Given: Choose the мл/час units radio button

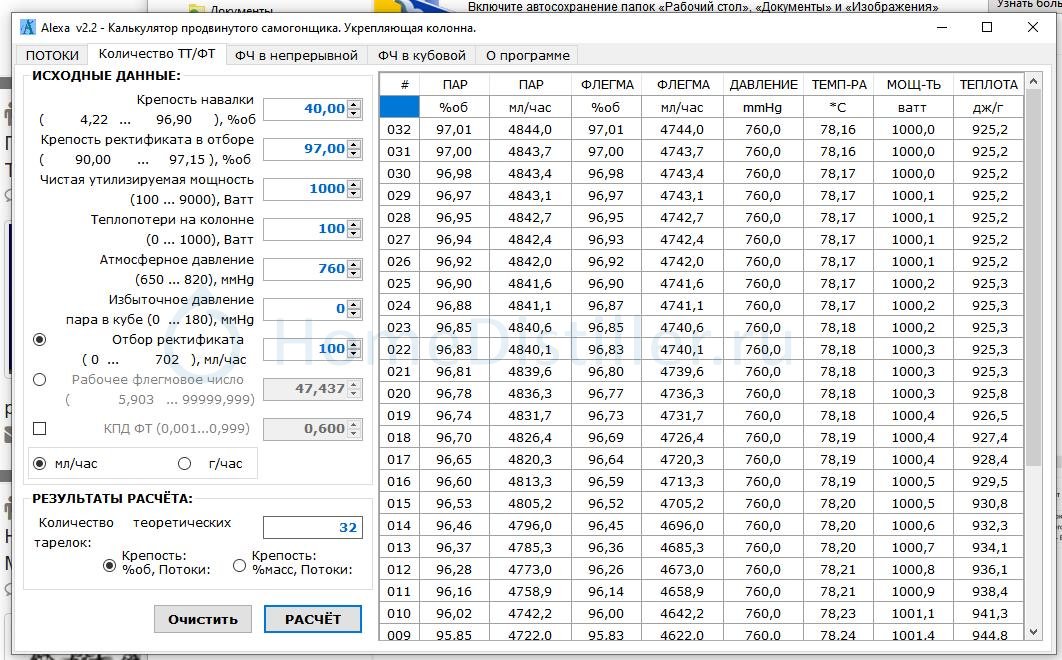Looking at the screenshot, I should [40, 463].
